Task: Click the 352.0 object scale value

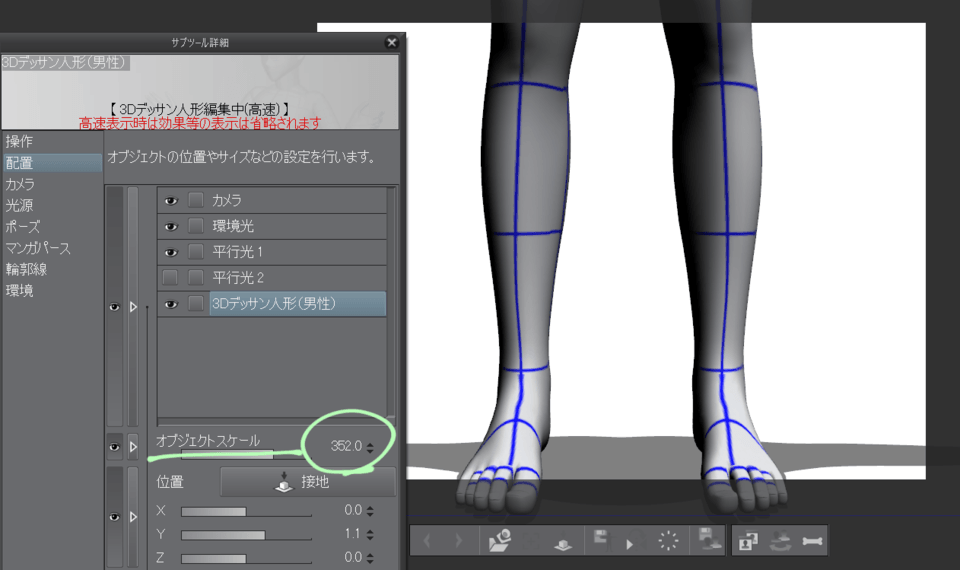Action: (x=346, y=446)
